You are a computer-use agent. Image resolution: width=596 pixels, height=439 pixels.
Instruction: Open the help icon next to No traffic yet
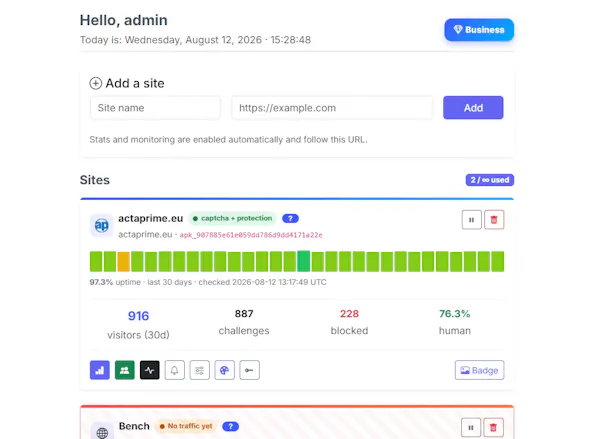pyautogui.click(x=230, y=426)
